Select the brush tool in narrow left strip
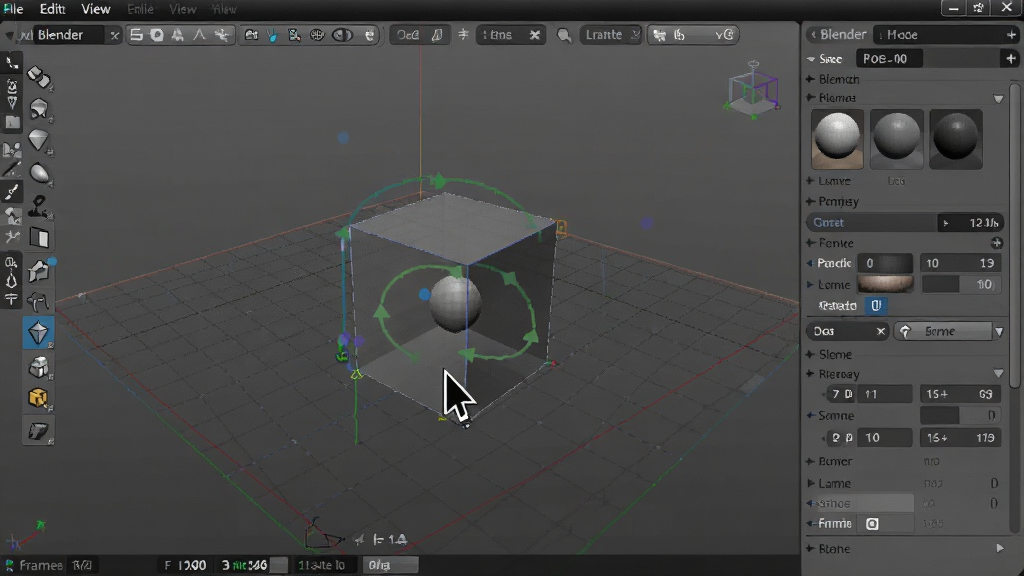The height and width of the screenshot is (576, 1024). 12,192
